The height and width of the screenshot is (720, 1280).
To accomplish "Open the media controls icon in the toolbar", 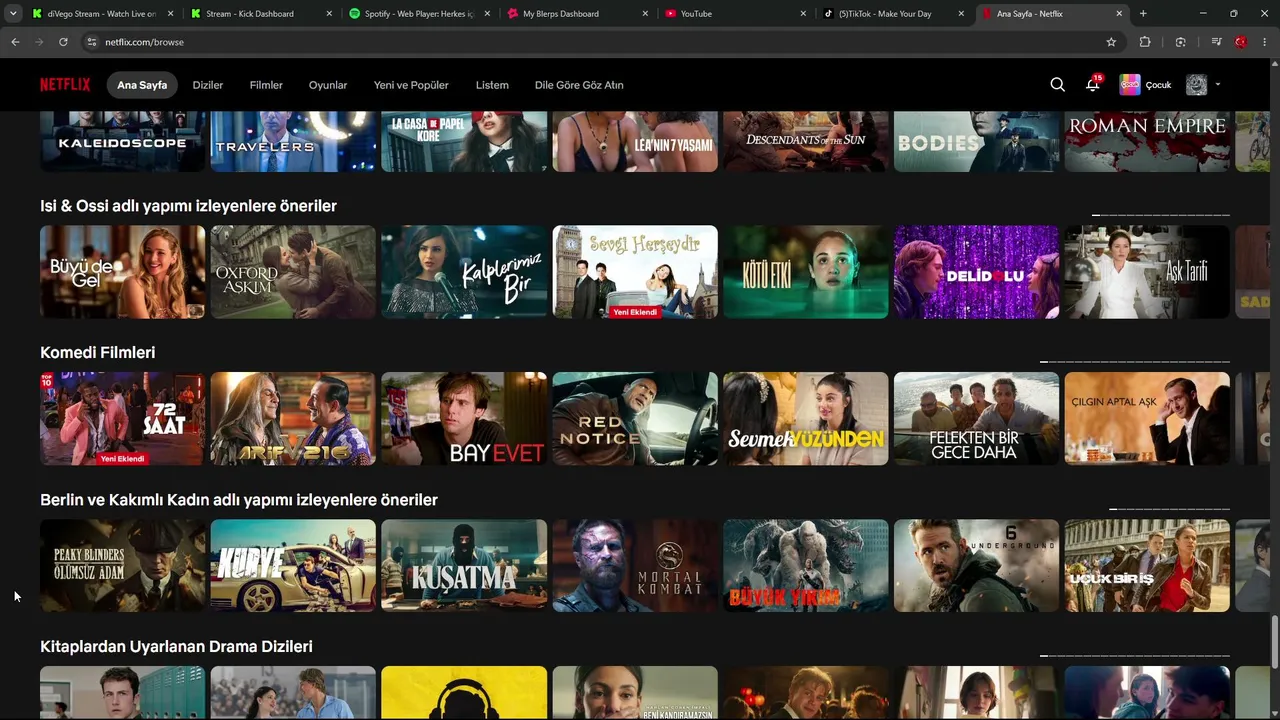I will 1216,42.
